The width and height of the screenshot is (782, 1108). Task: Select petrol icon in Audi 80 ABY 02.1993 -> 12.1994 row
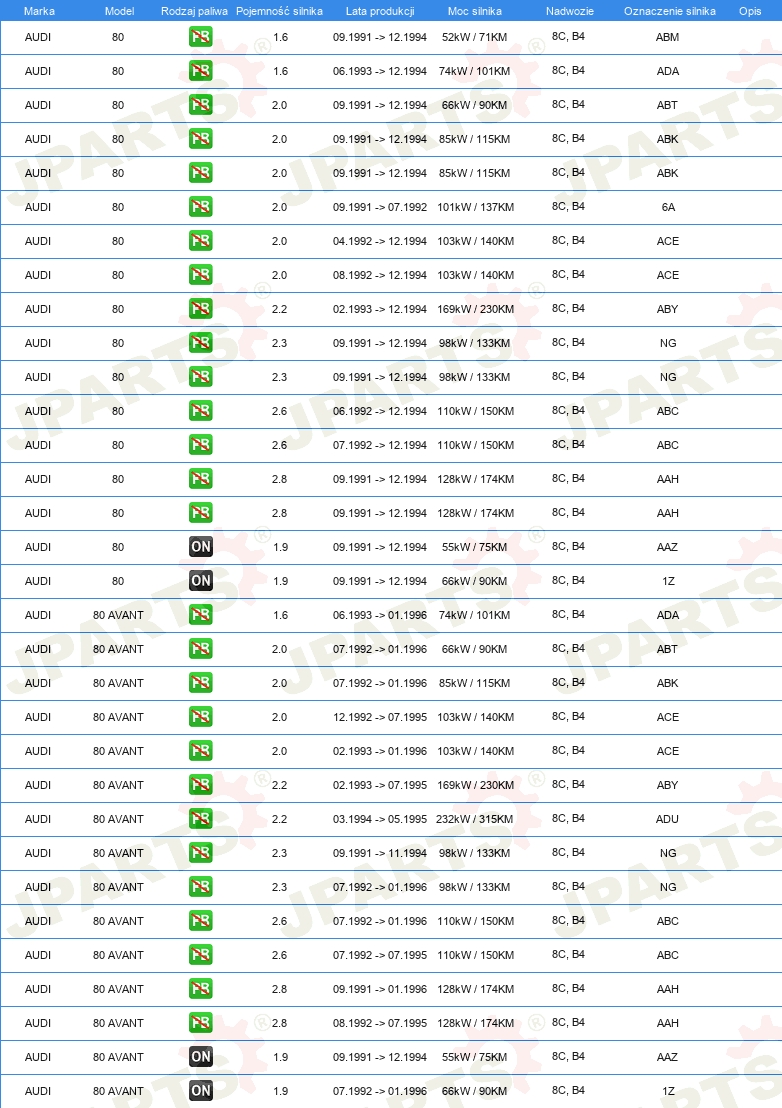coord(201,309)
